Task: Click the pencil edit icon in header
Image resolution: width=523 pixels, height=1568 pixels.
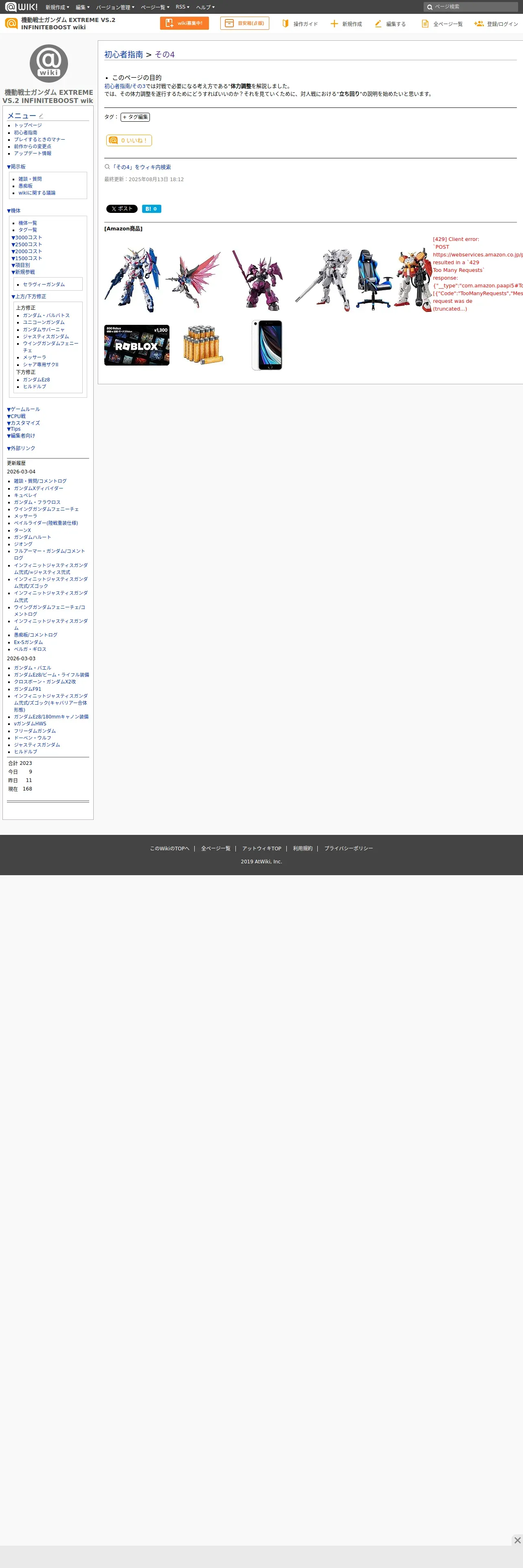Action: 378,23
